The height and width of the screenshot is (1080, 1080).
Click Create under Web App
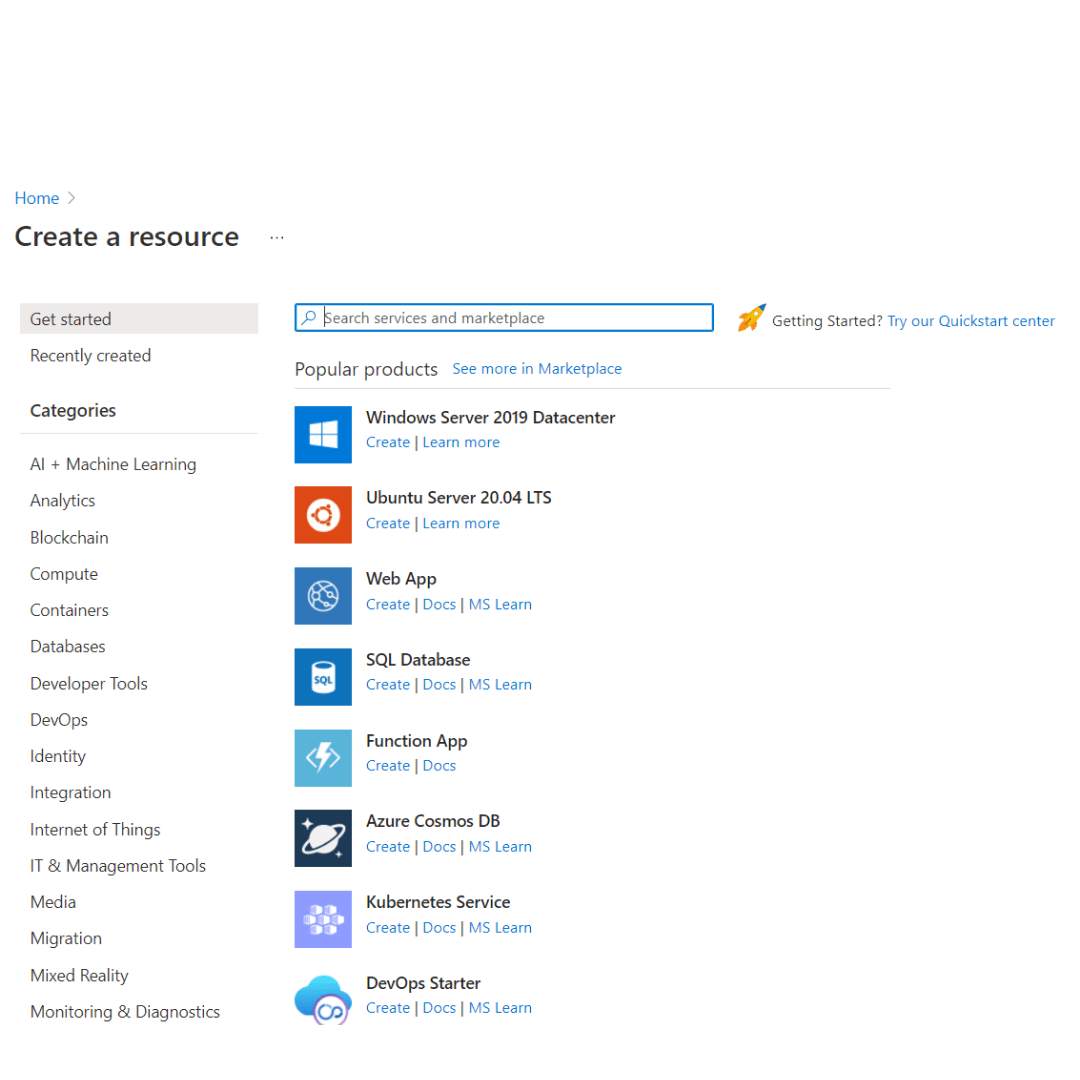point(388,605)
